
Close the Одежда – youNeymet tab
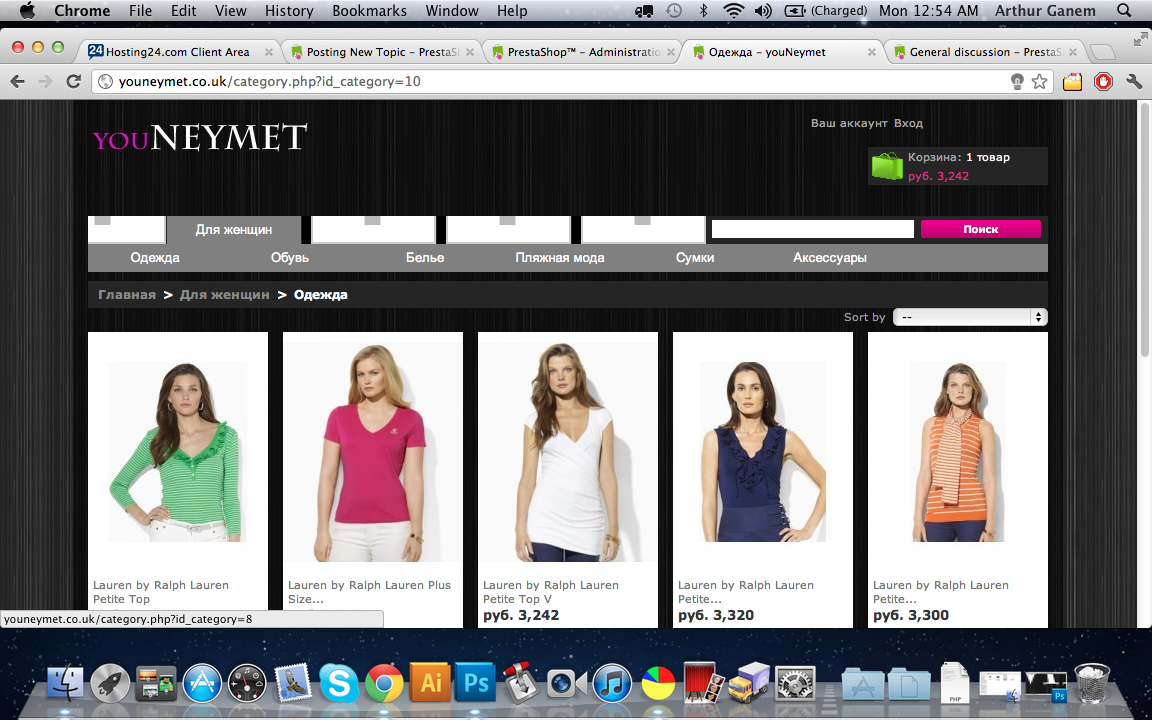(x=871, y=52)
